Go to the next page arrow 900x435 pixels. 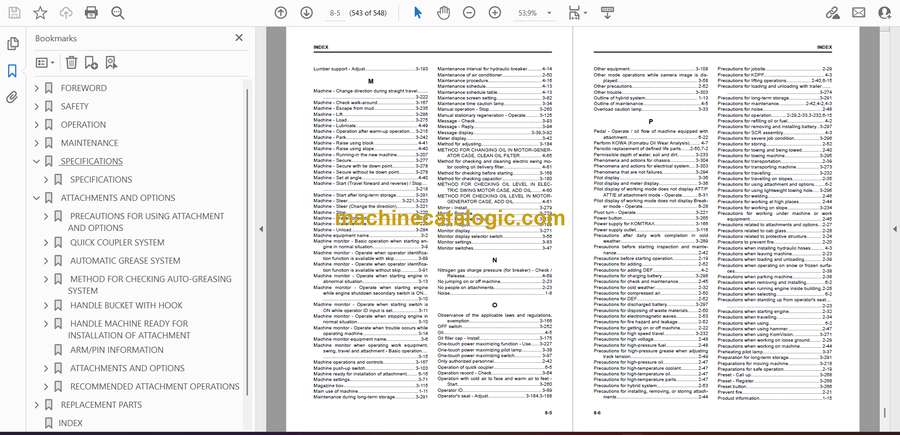(307, 13)
